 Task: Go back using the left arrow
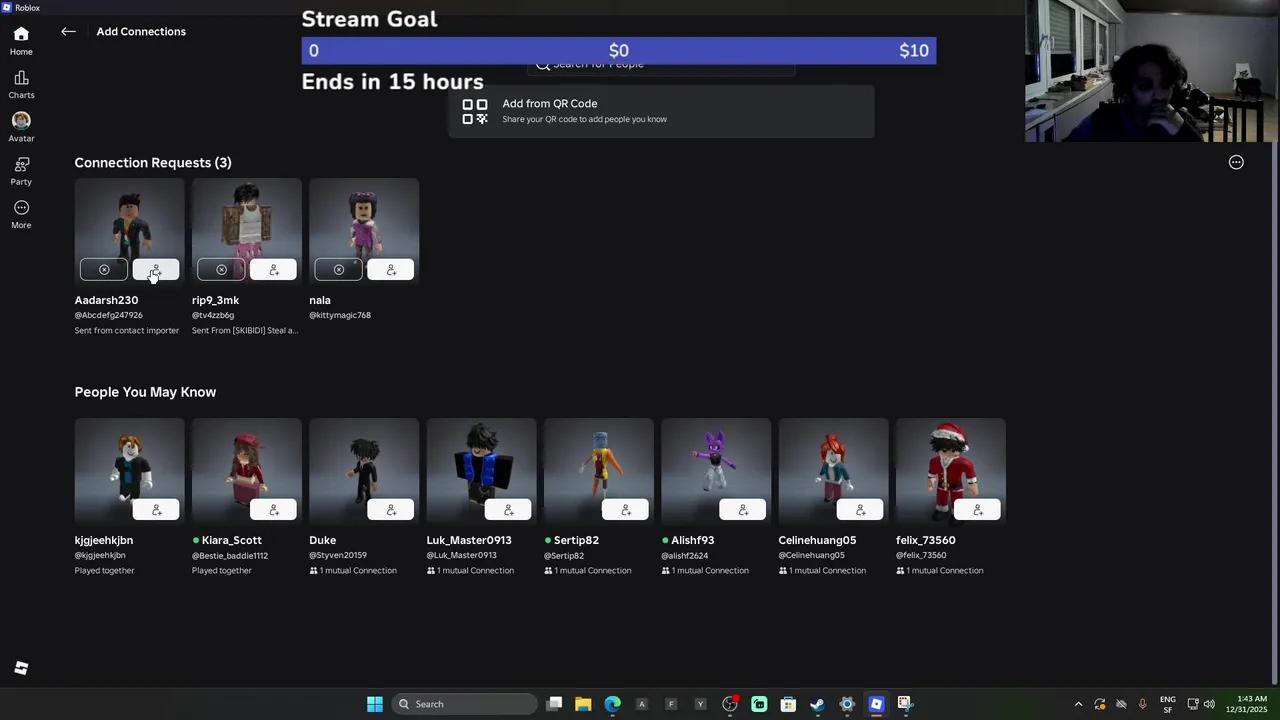click(68, 32)
